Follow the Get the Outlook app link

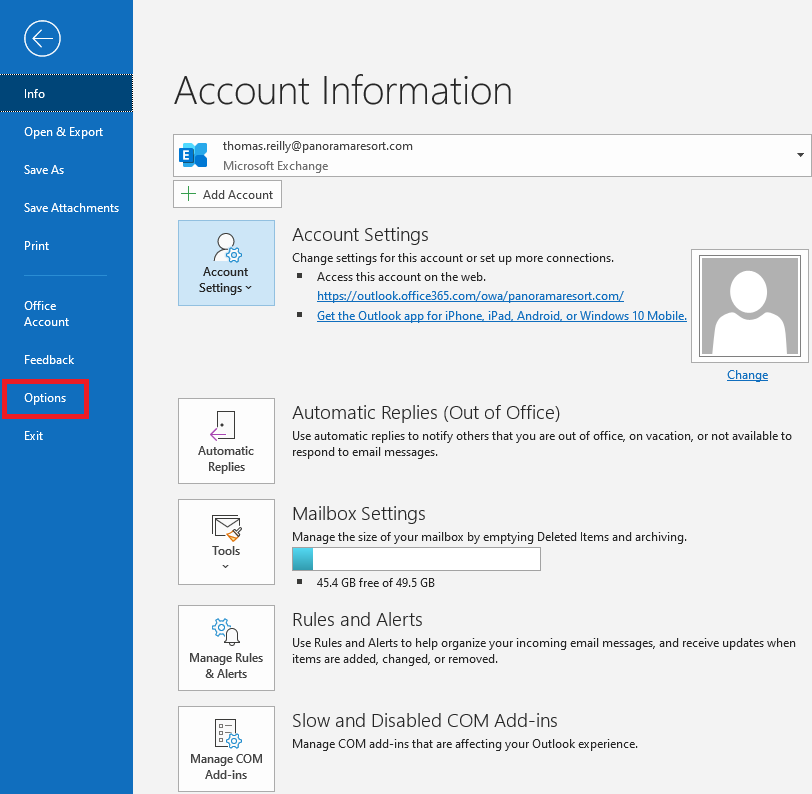(502, 316)
